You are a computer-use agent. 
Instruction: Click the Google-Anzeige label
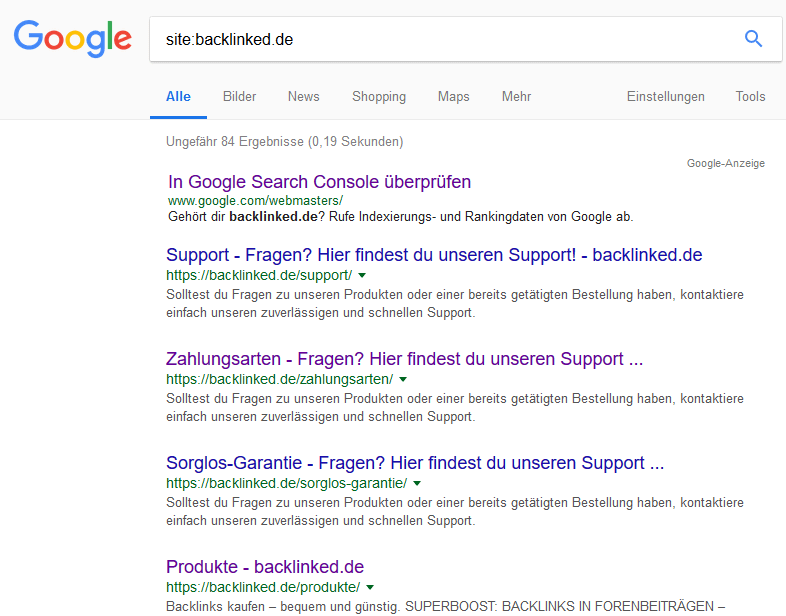tap(725, 163)
